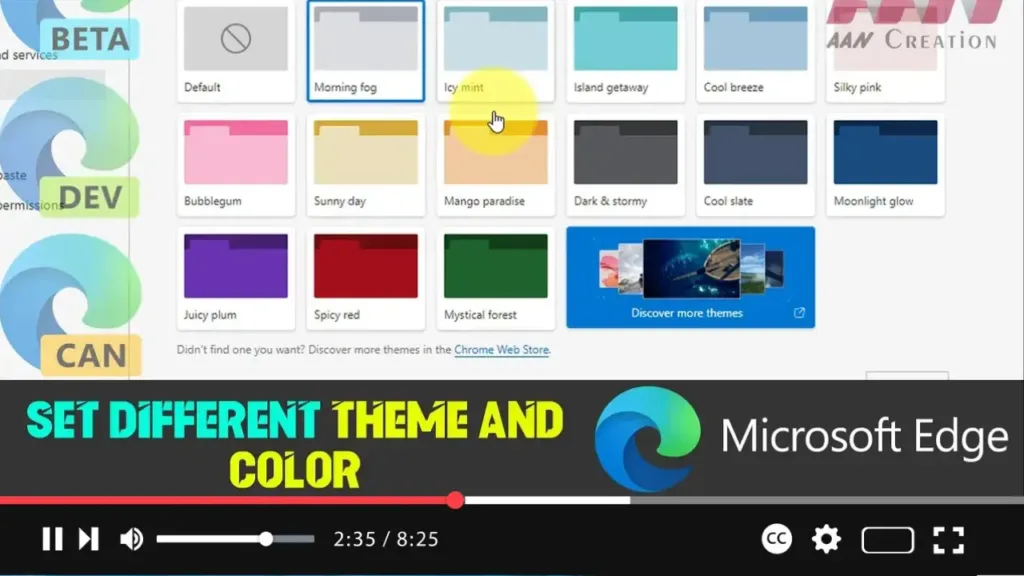Skip to the next video
Screen dimensions: 1024x576
(89, 540)
